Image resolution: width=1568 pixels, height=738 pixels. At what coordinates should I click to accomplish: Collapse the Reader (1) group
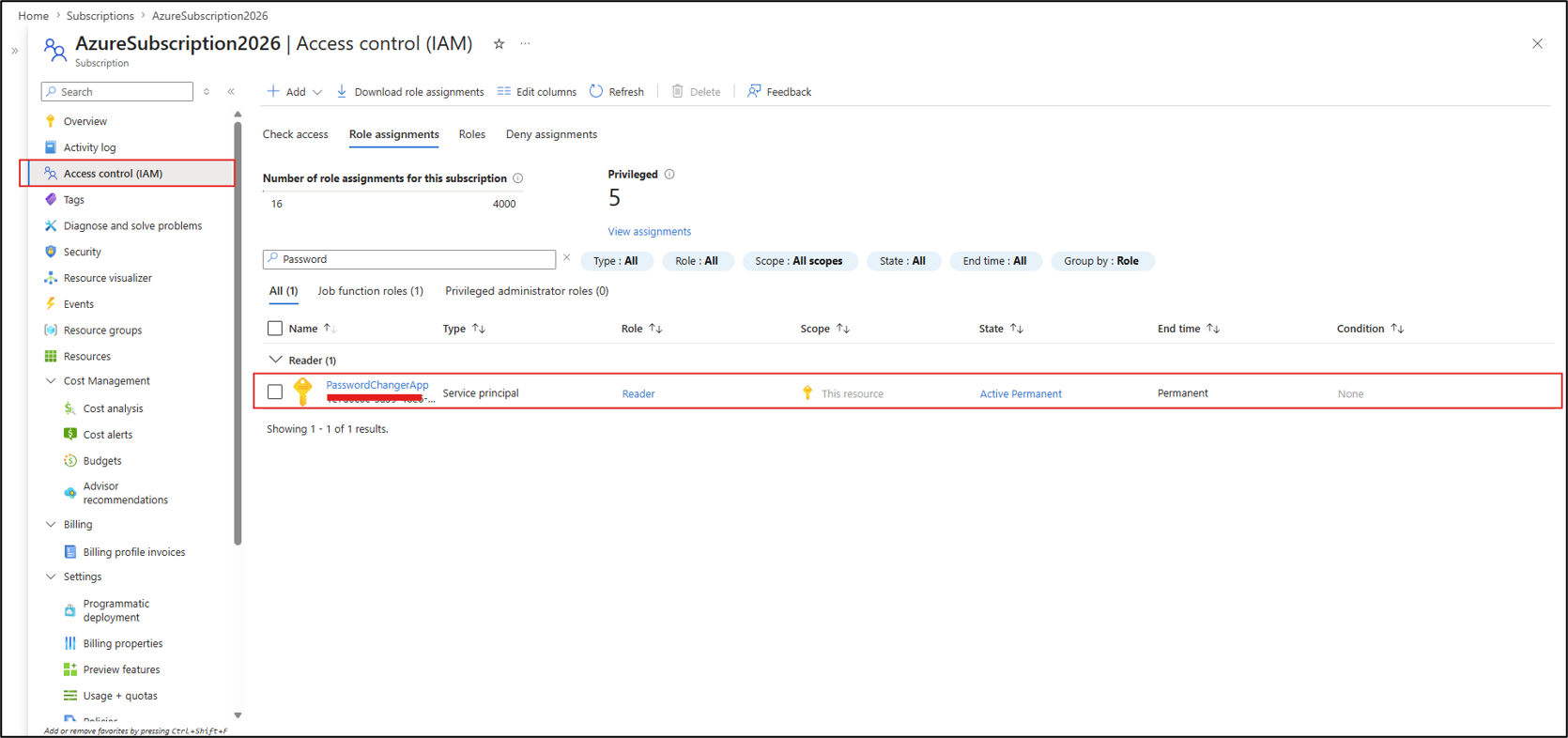[275, 360]
